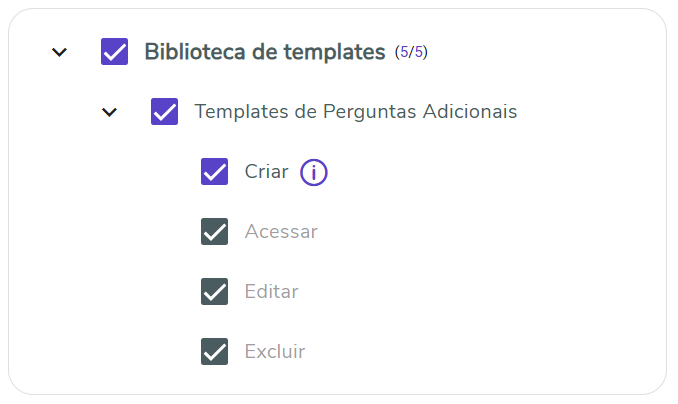This screenshot has width=678, height=404.
Task: Click the purple checkmark beside Criar
Action: (x=215, y=172)
